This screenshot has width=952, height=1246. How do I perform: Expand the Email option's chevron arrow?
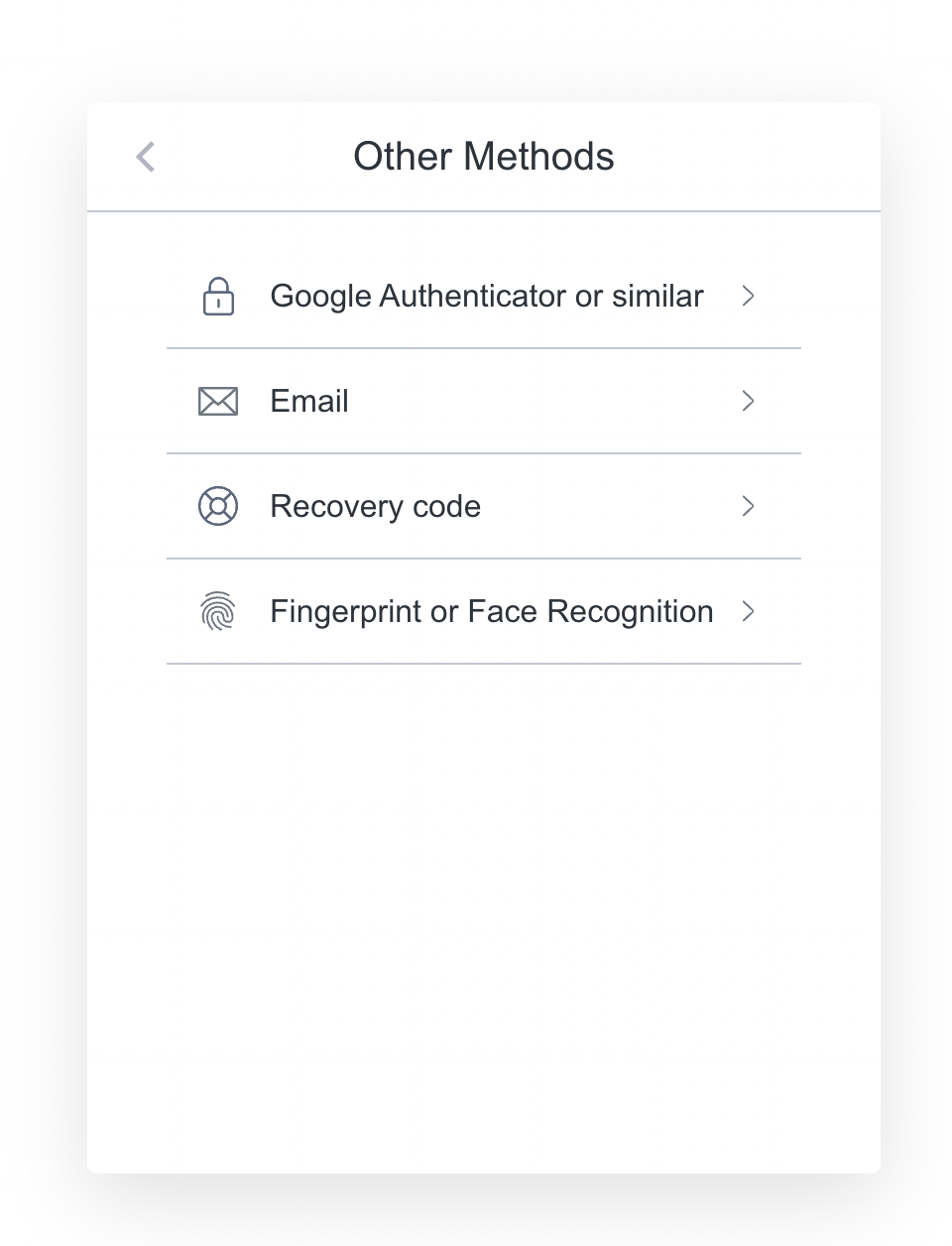point(749,401)
